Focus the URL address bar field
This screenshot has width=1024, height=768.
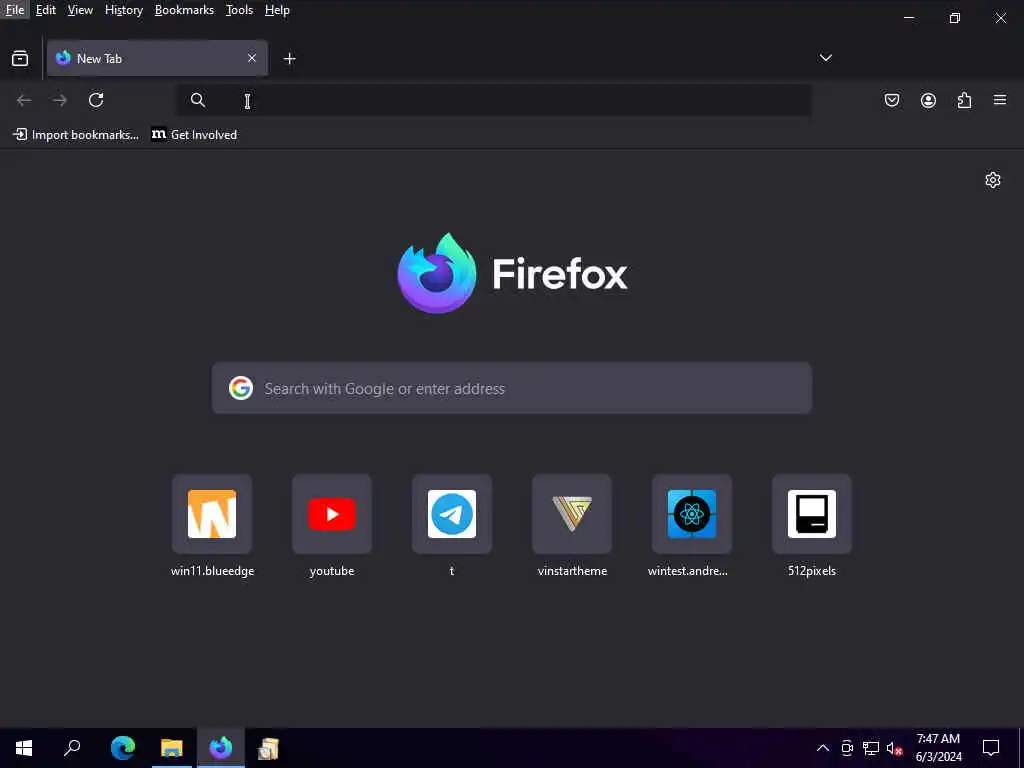[494, 100]
